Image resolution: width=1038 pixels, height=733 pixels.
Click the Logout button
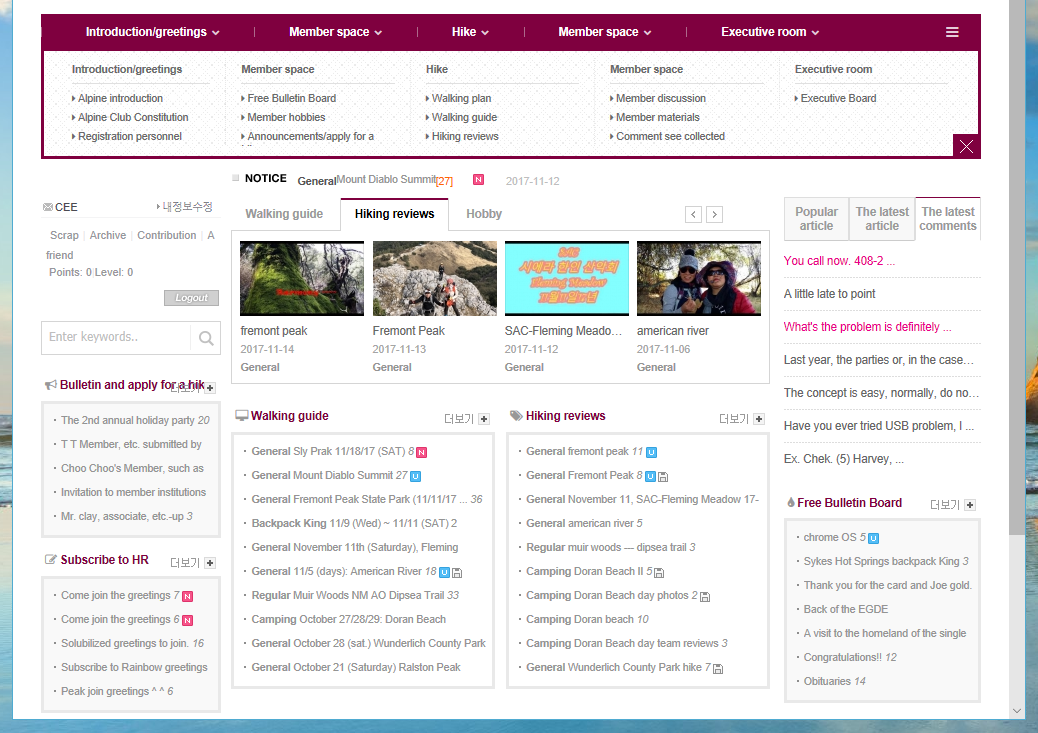coord(191,298)
